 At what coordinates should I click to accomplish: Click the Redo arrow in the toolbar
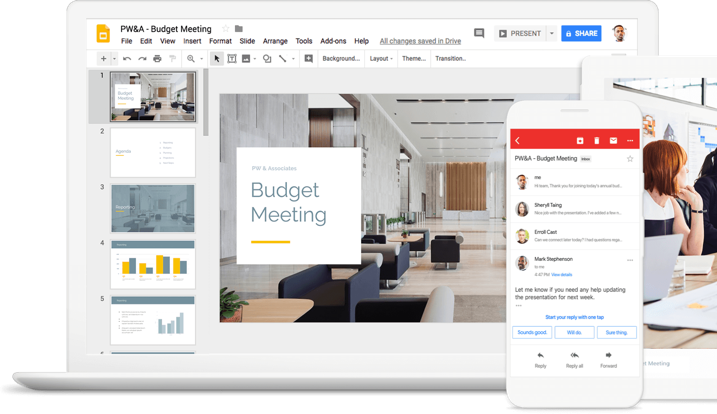click(x=142, y=59)
